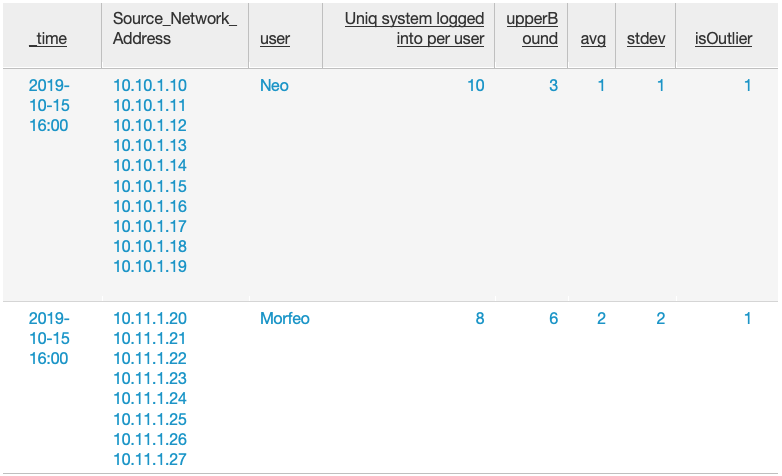The height and width of the screenshot is (476, 782).
Task: Select IP address 10.11.1.20
Action: (x=150, y=318)
